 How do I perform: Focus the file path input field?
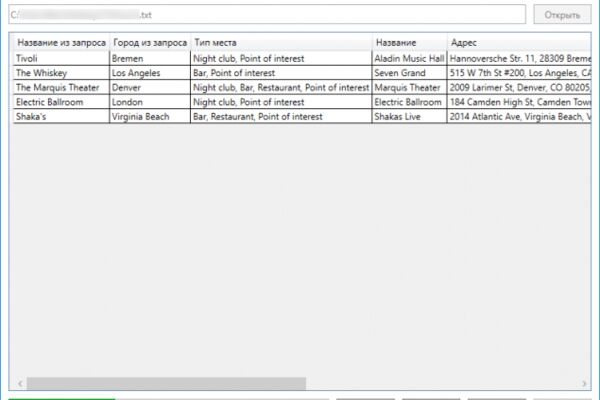tap(267, 15)
